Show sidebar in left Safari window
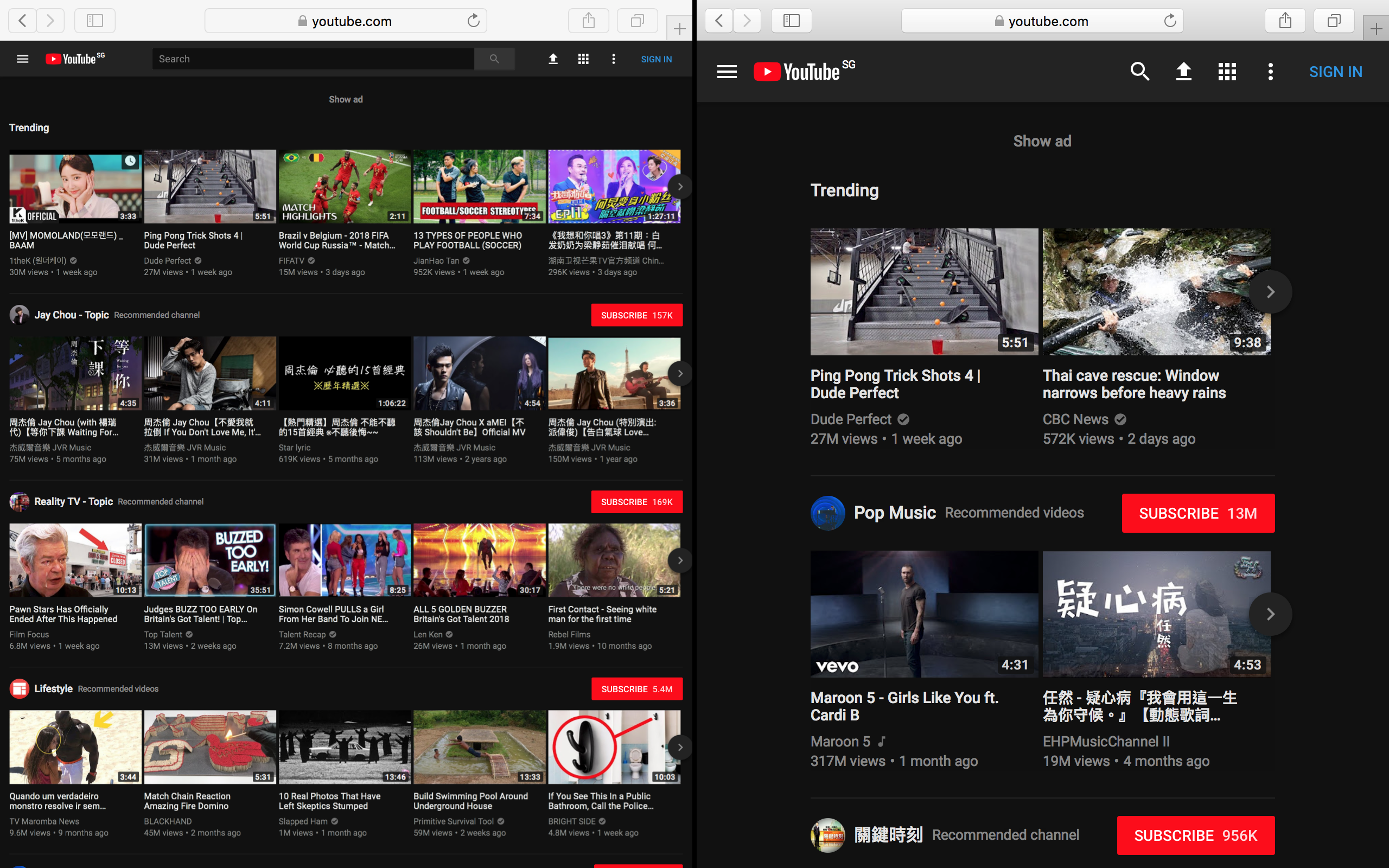Screen dimensions: 1389x868 [x=95, y=21]
